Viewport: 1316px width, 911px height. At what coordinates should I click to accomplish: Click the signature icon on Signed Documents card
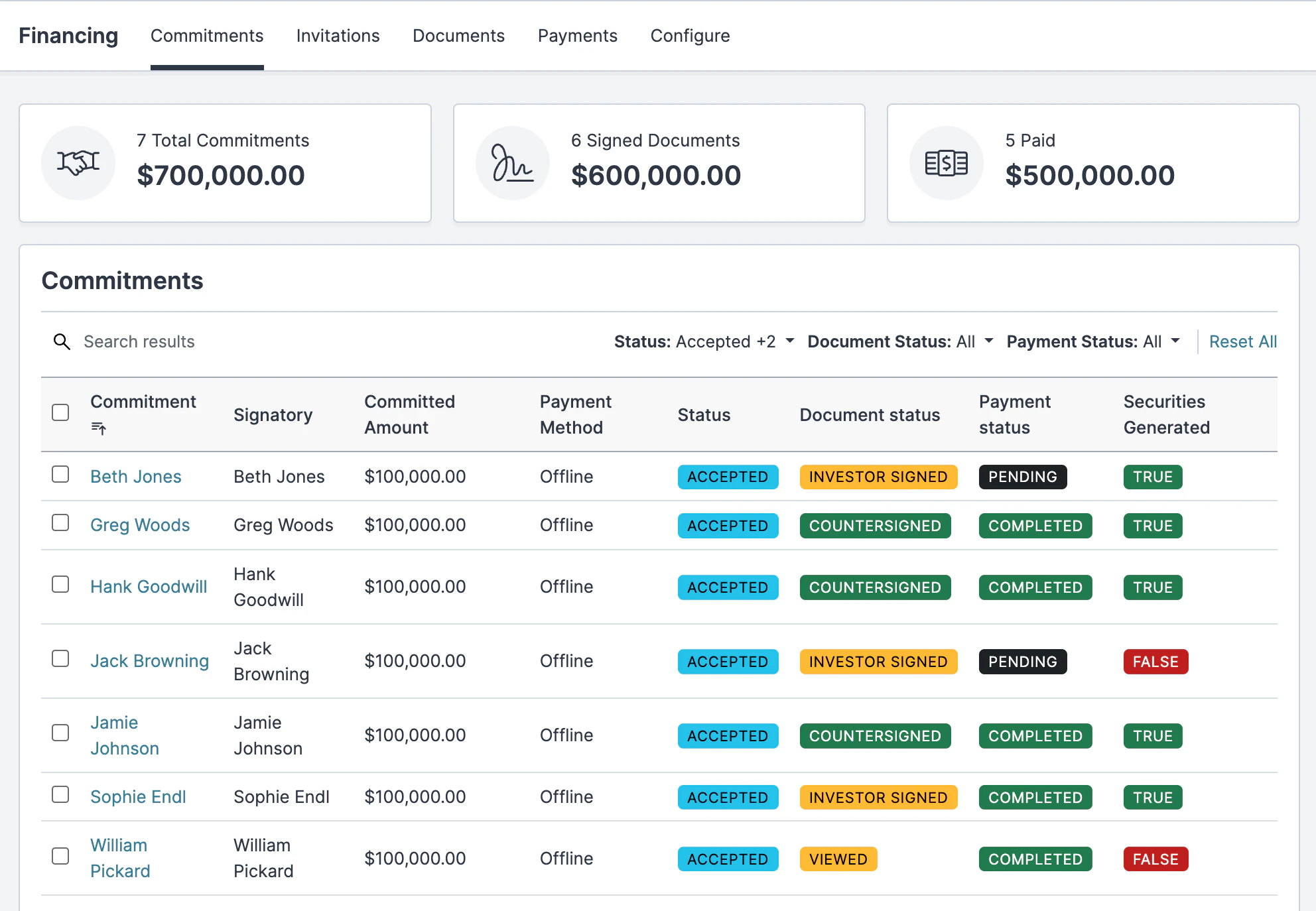pyautogui.click(x=512, y=162)
